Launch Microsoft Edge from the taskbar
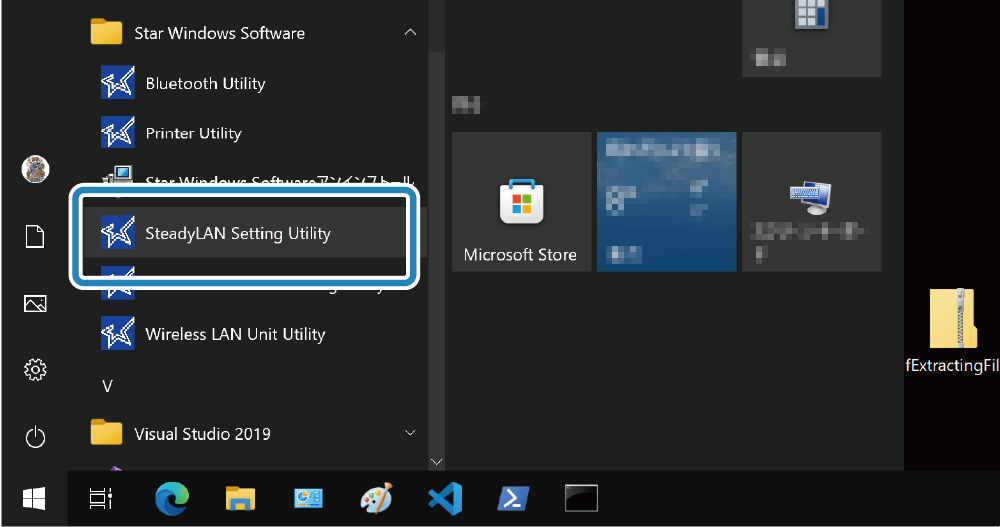This screenshot has width=1000, height=527. (171, 498)
